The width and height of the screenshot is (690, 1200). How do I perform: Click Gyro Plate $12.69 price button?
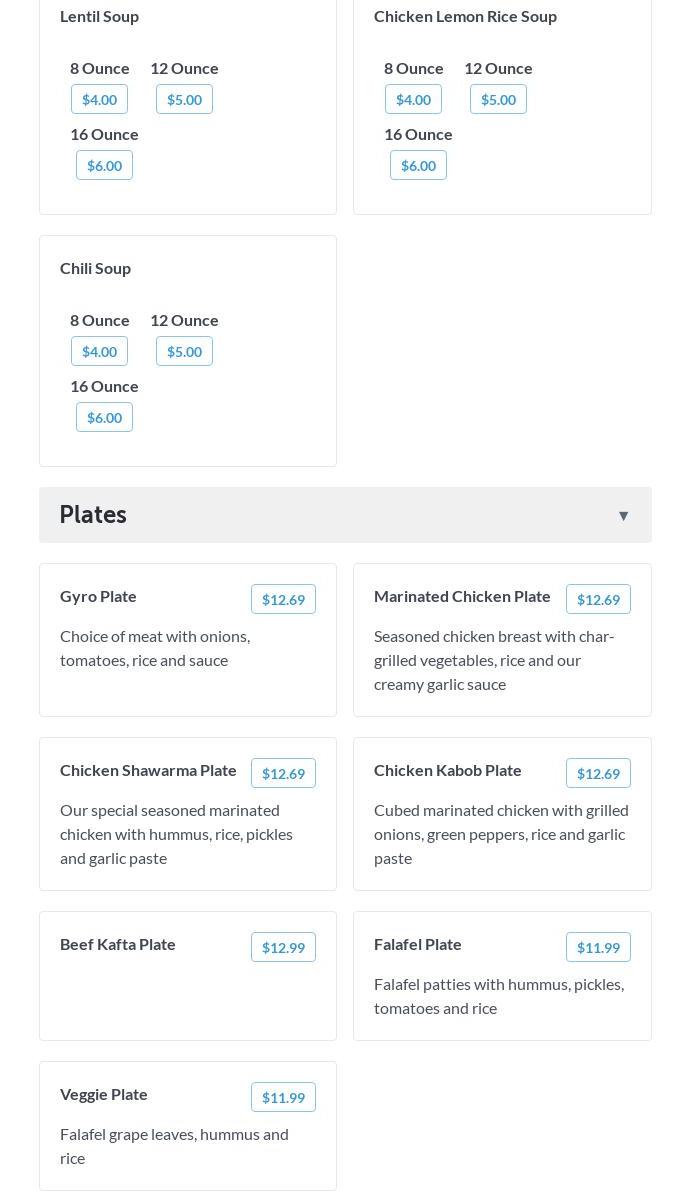pyautogui.click(x=283, y=600)
